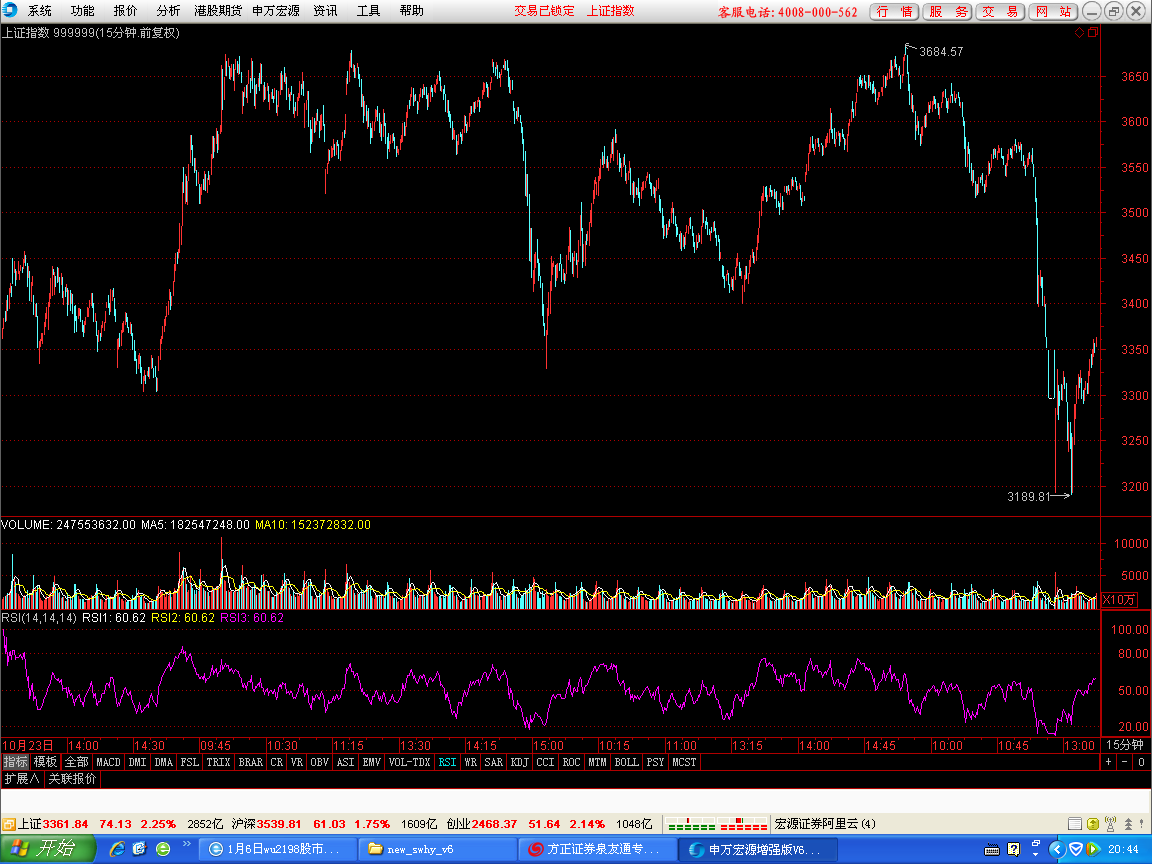Open the 报价 menu

click(x=125, y=11)
